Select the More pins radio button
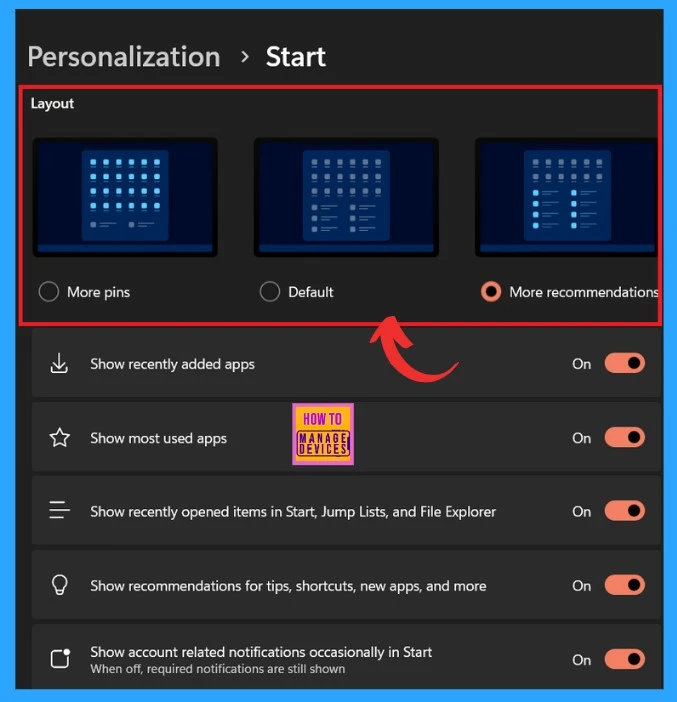The width and height of the screenshot is (677, 702). point(49,292)
